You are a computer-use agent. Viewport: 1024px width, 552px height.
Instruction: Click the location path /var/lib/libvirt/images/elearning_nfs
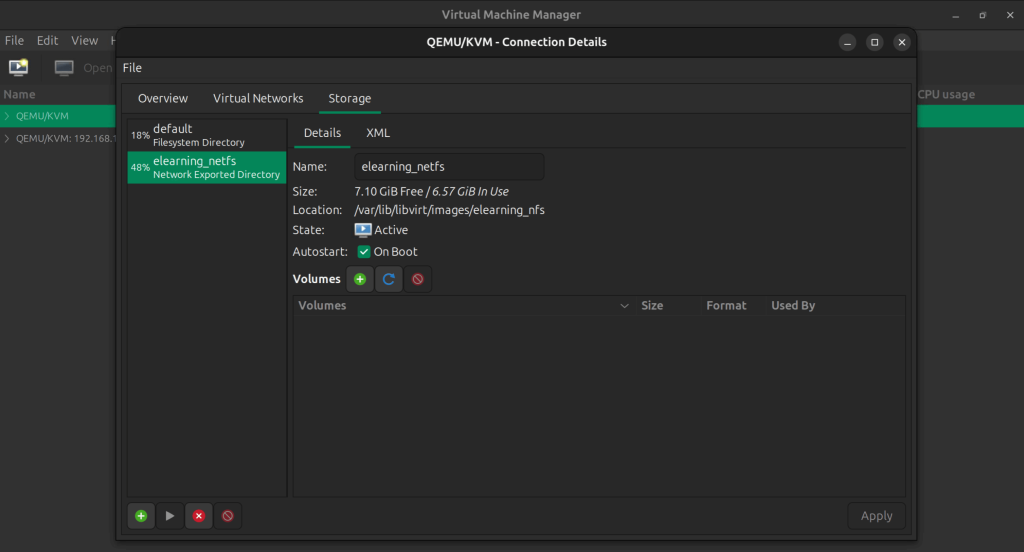[449, 210]
